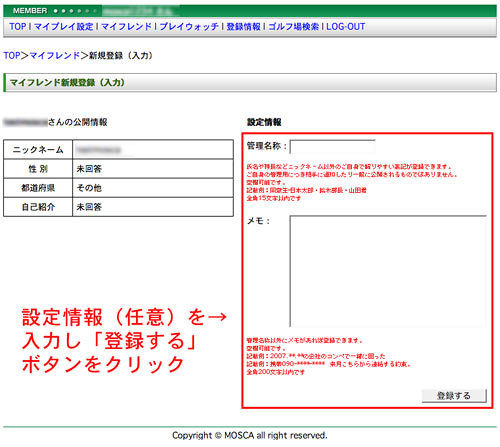Click the マイフレンド新規登録（入力） heading bar
Viewport: 500px width, 447px height.
[x=250, y=82]
